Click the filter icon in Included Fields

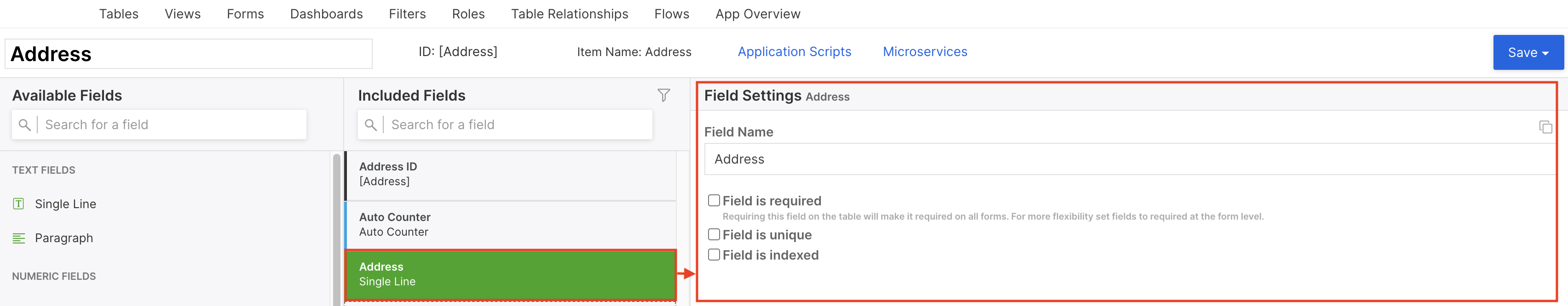(663, 95)
